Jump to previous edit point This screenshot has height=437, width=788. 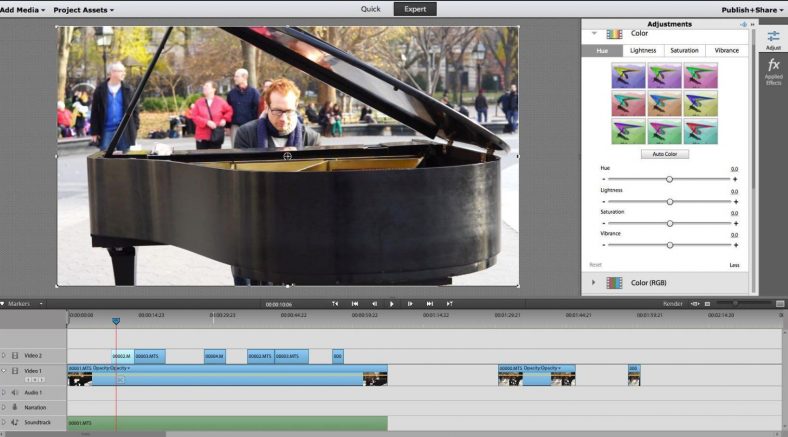[x=355, y=303]
